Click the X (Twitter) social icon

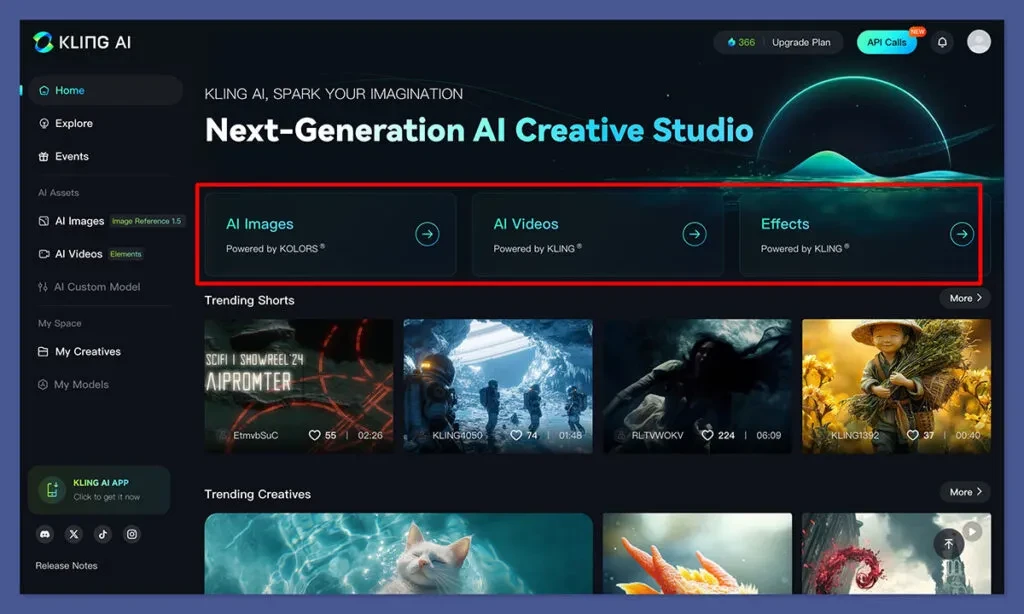(74, 534)
